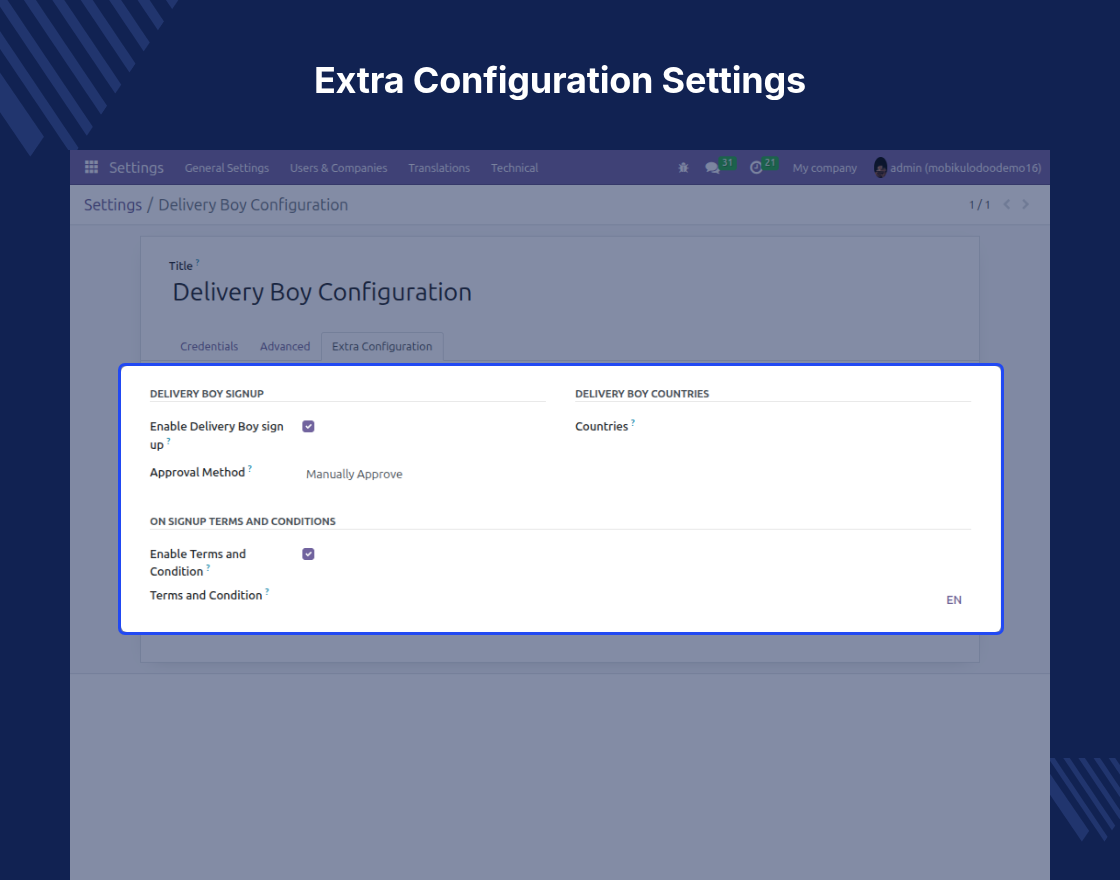
Task: Open the Translations menu
Action: 439,168
